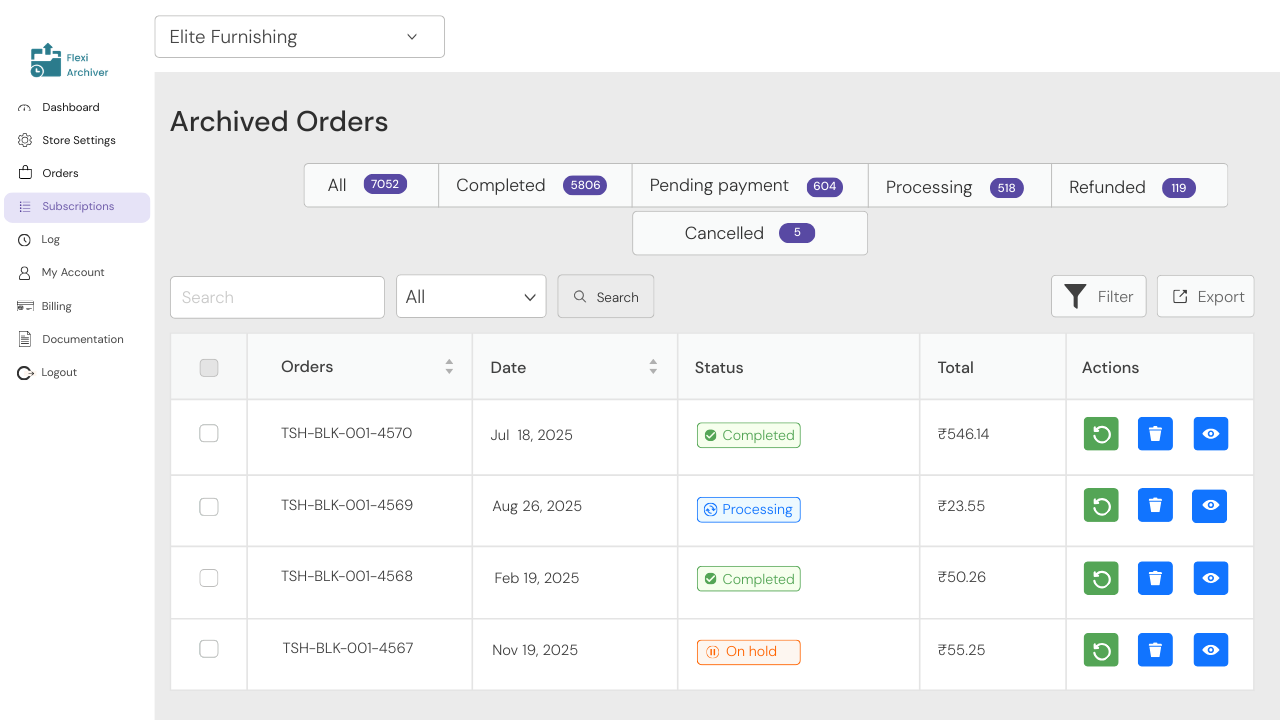The height and width of the screenshot is (720, 1280).
Task: Toggle Date column sort arrows
Action: (x=653, y=367)
